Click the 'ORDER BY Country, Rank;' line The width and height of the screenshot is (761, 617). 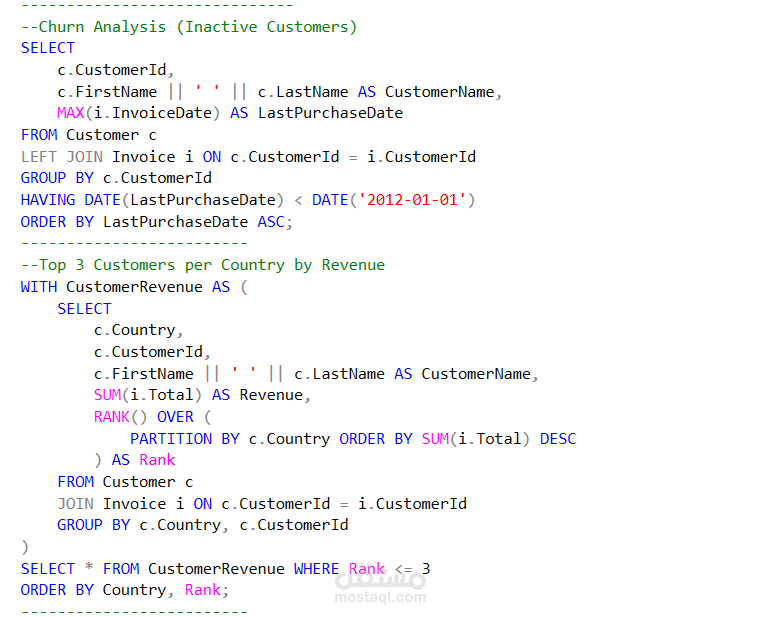click(125, 590)
